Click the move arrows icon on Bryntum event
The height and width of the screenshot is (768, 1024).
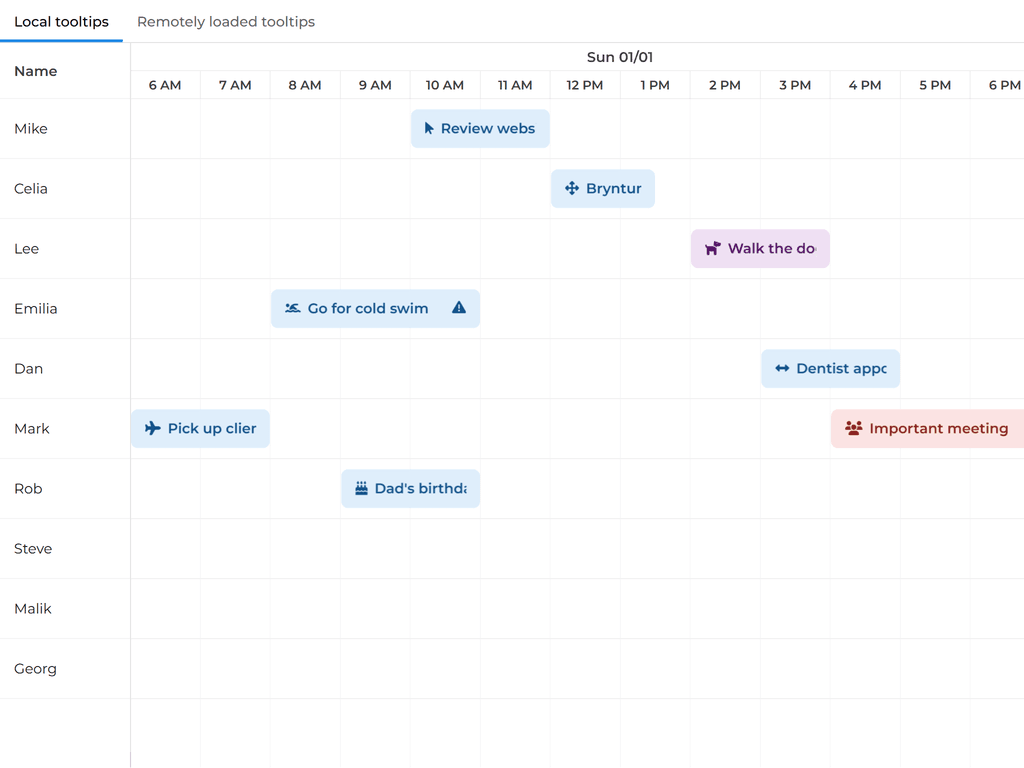click(x=572, y=189)
